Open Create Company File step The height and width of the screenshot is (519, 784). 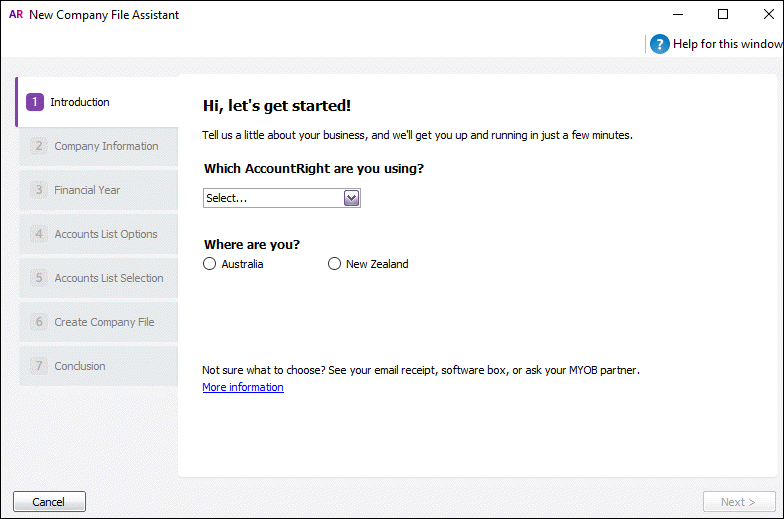(104, 322)
